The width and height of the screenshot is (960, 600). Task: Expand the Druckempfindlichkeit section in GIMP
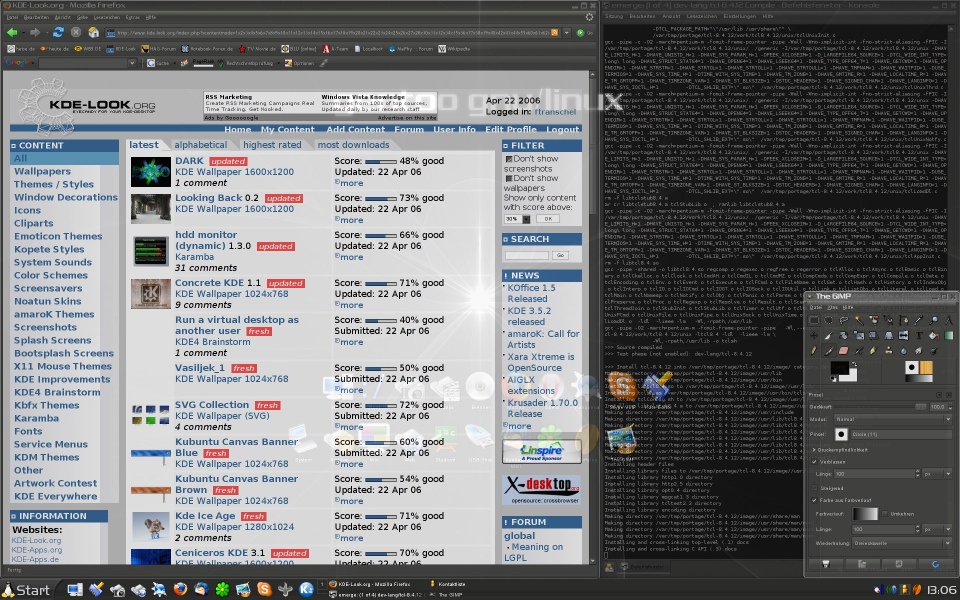click(814, 450)
